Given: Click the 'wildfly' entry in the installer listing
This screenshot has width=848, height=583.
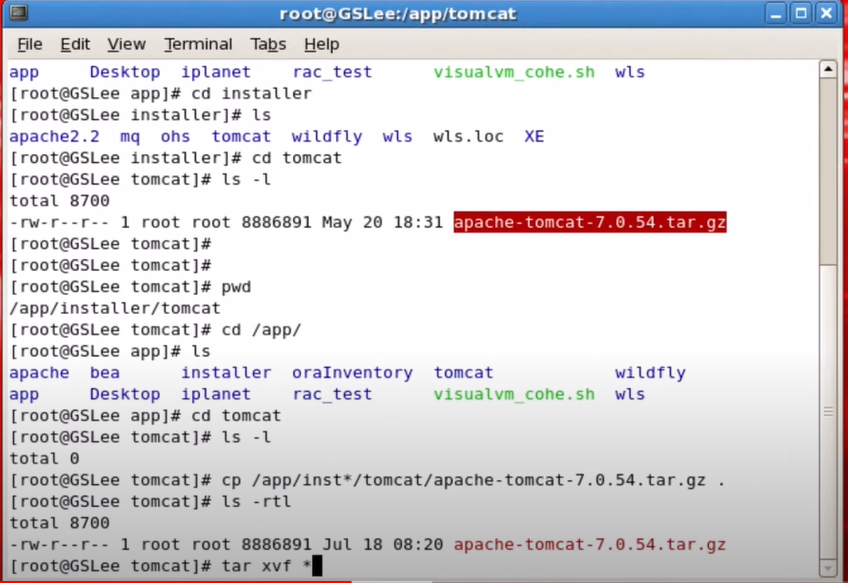Looking at the screenshot, I should [x=327, y=136].
